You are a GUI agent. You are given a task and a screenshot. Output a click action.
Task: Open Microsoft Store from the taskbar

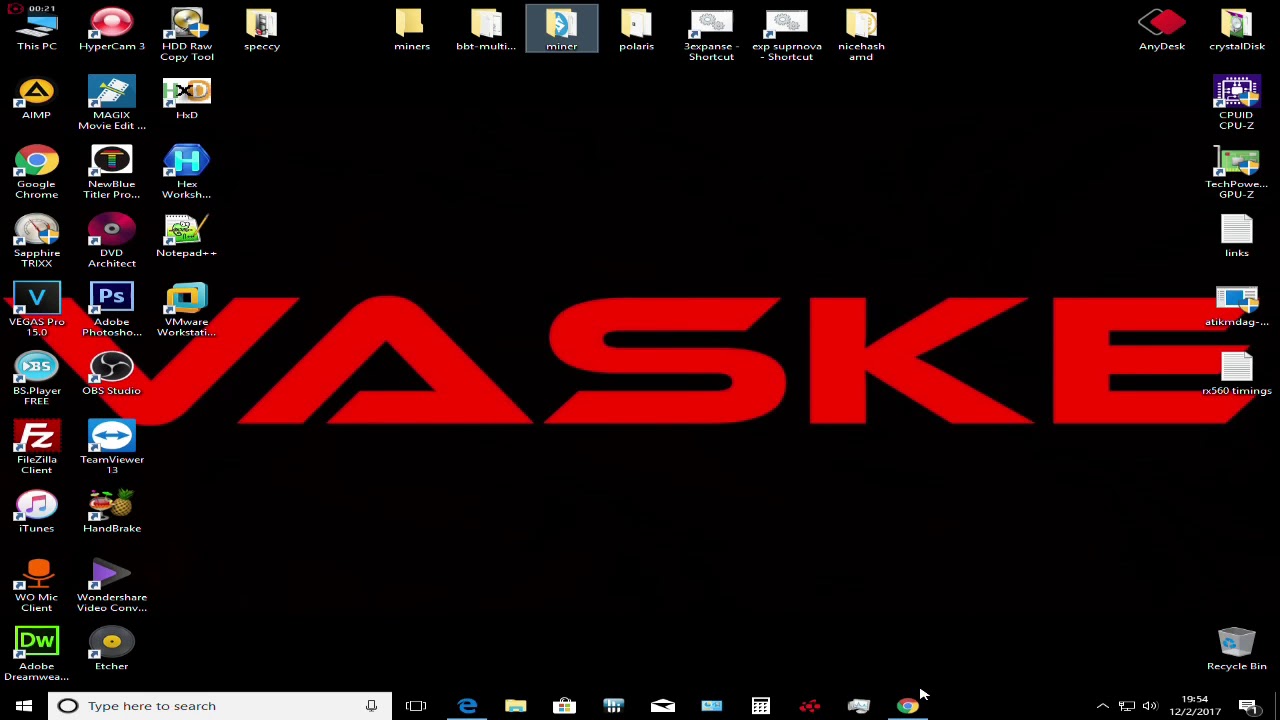pyautogui.click(x=565, y=706)
